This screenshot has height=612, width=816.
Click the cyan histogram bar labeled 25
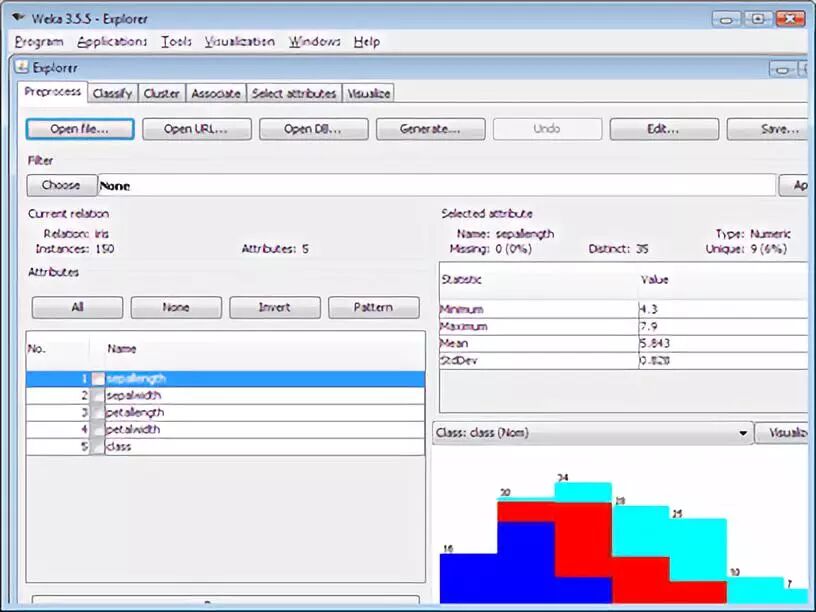[x=697, y=549]
